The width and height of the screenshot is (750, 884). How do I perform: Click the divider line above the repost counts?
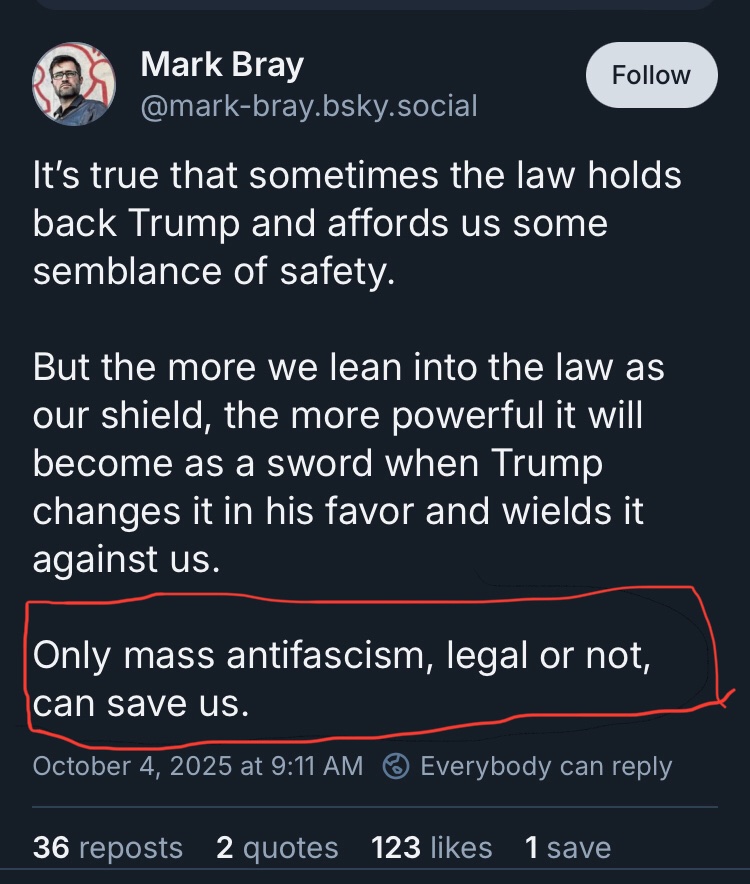click(375, 806)
